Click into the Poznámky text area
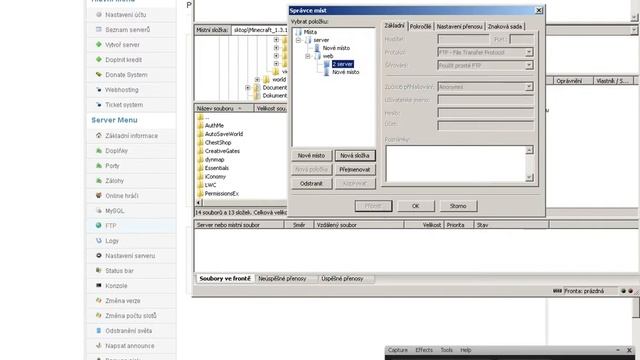 pos(456,164)
